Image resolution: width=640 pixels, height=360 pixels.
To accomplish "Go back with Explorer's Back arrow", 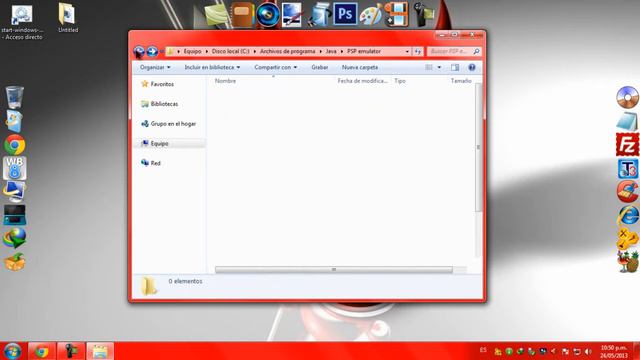I will pos(139,51).
